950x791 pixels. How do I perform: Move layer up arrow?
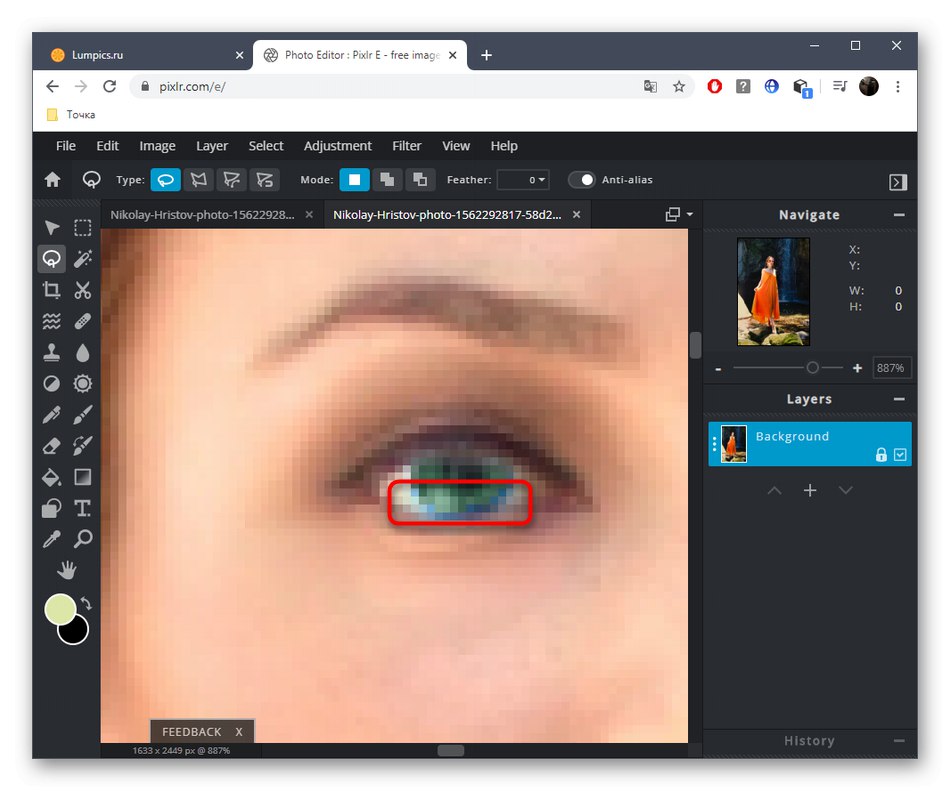point(774,491)
